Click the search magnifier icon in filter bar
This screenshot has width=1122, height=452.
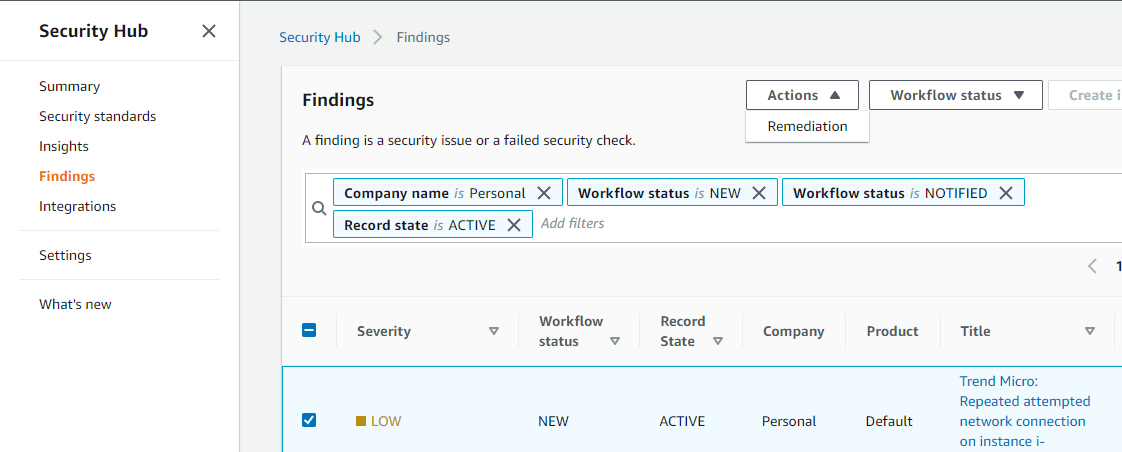(x=319, y=208)
